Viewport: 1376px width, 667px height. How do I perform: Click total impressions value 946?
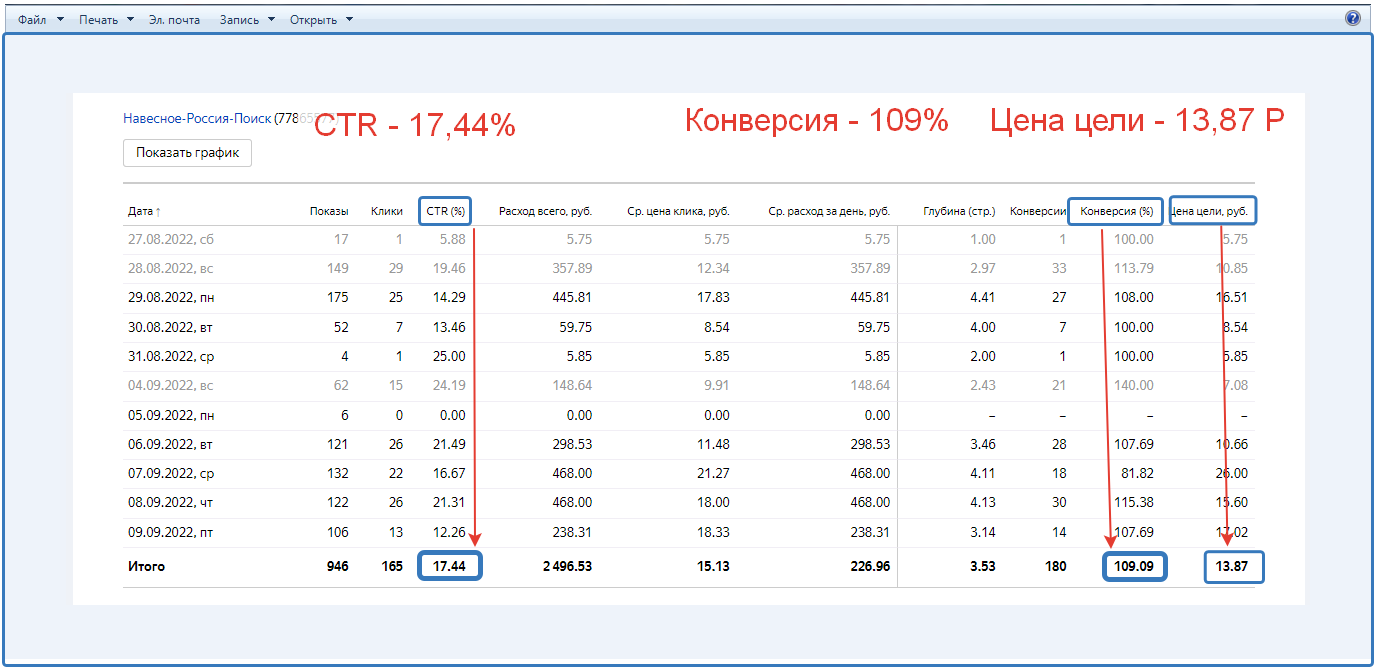337,566
